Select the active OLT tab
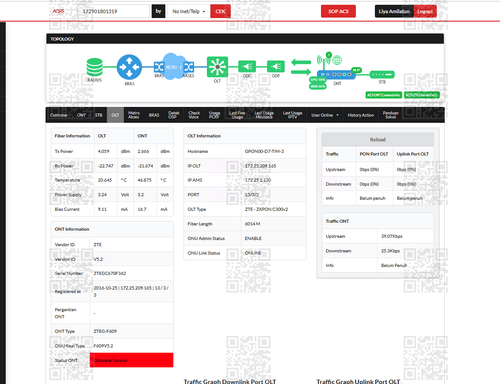 click(x=115, y=115)
